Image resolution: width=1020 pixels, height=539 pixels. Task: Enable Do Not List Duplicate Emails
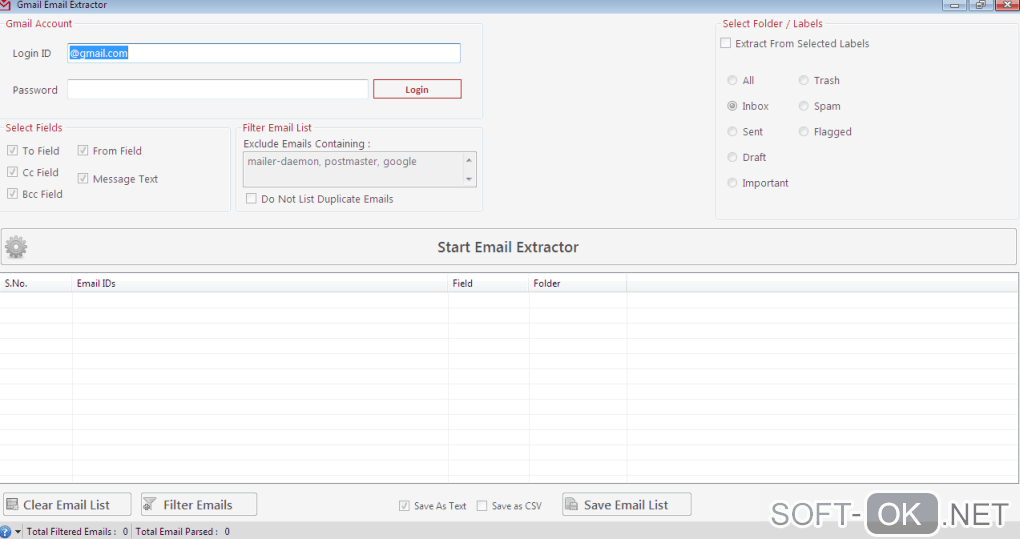[251, 198]
